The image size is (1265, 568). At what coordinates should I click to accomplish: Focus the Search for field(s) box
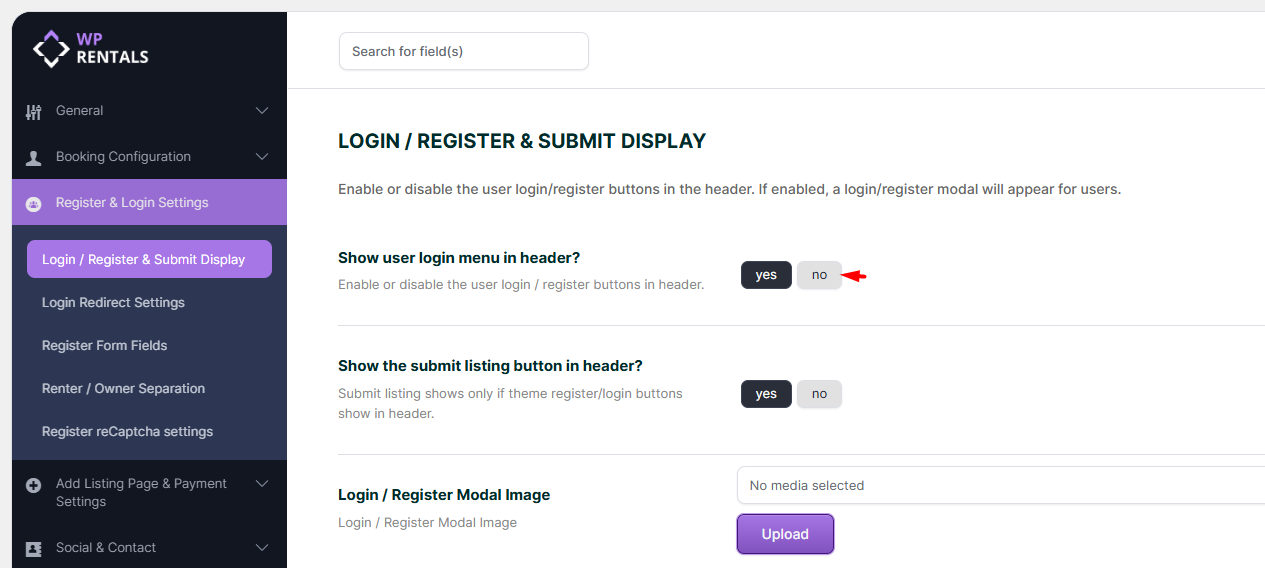(463, 51)
